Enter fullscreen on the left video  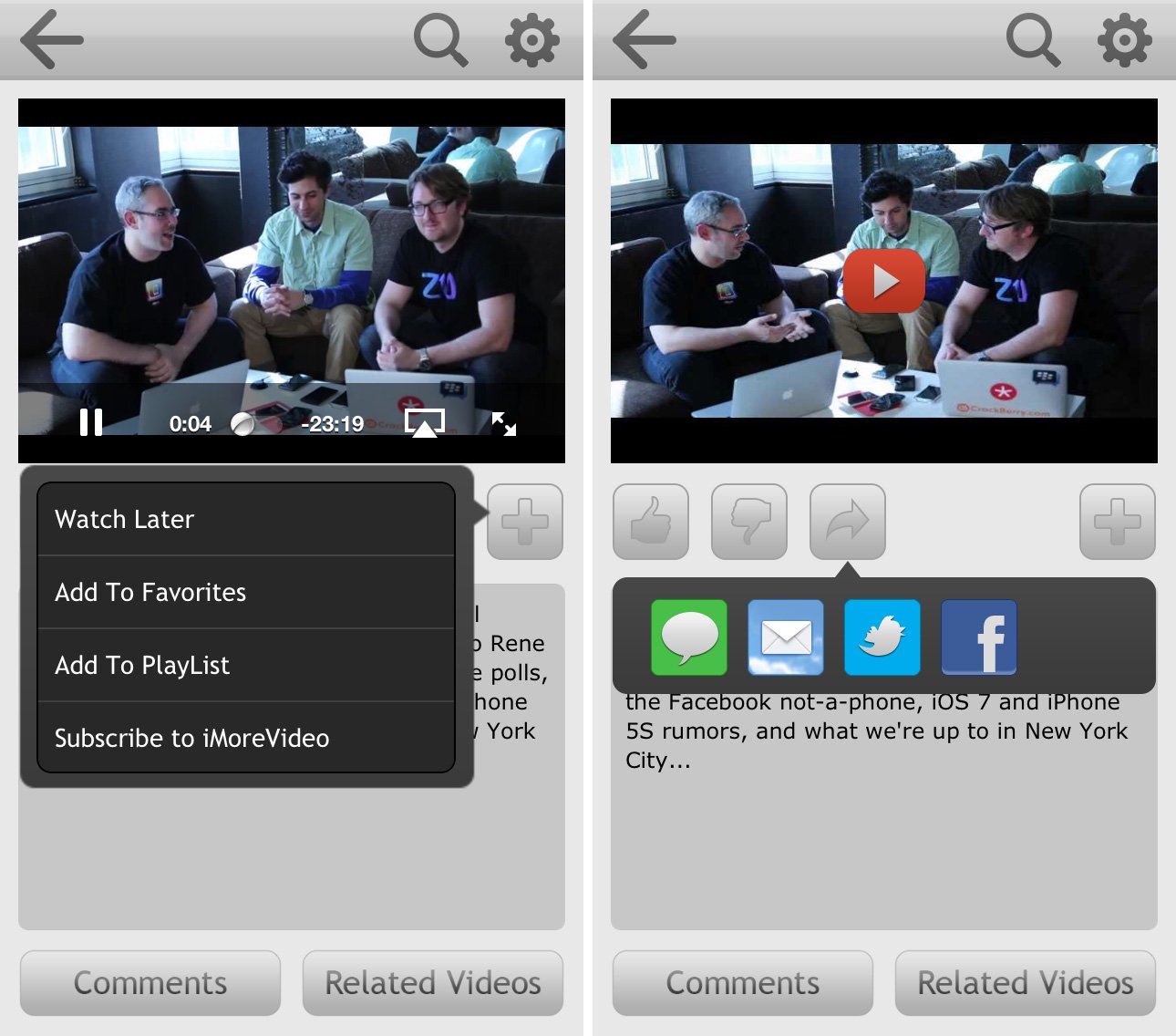504,423
